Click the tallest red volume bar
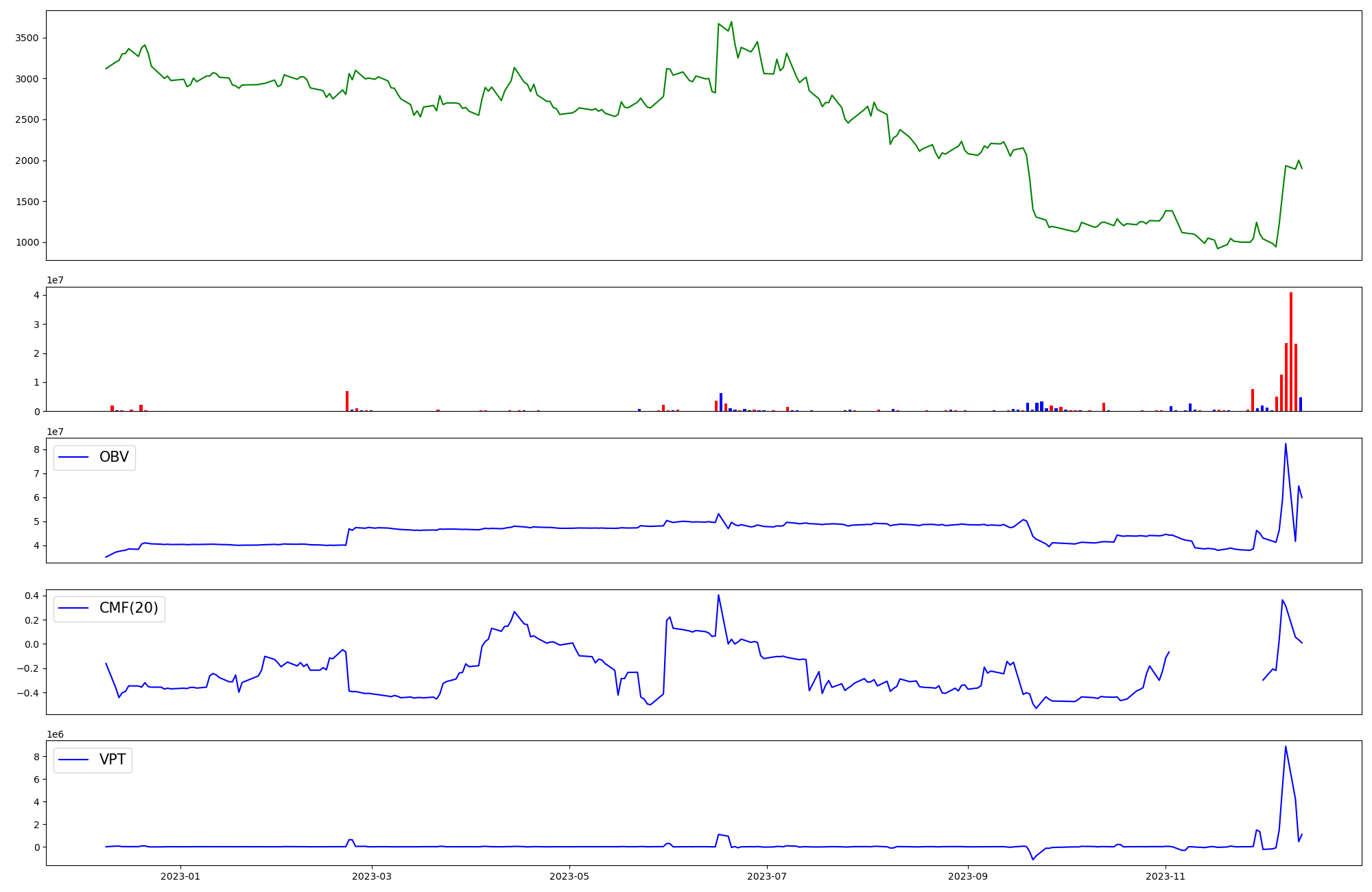 pos(1290,351)
